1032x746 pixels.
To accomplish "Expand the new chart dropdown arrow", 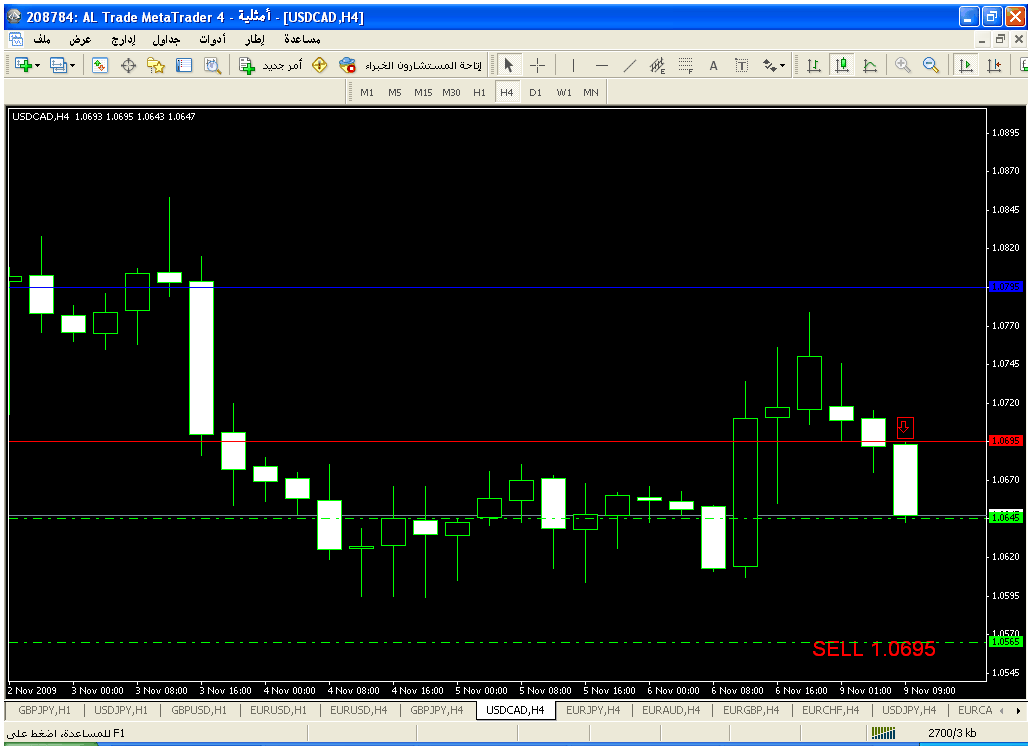I will pos(37,65).
